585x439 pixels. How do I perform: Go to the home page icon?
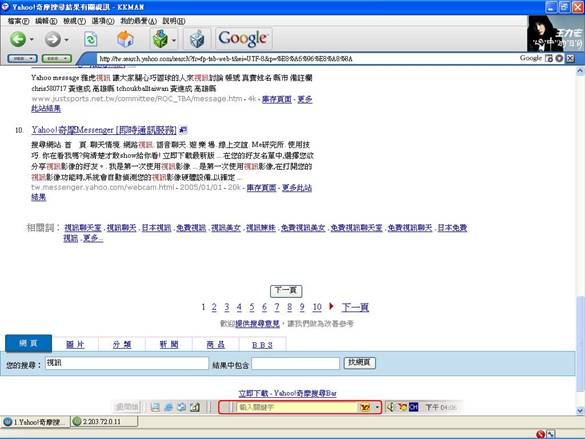tap(125, 39)
